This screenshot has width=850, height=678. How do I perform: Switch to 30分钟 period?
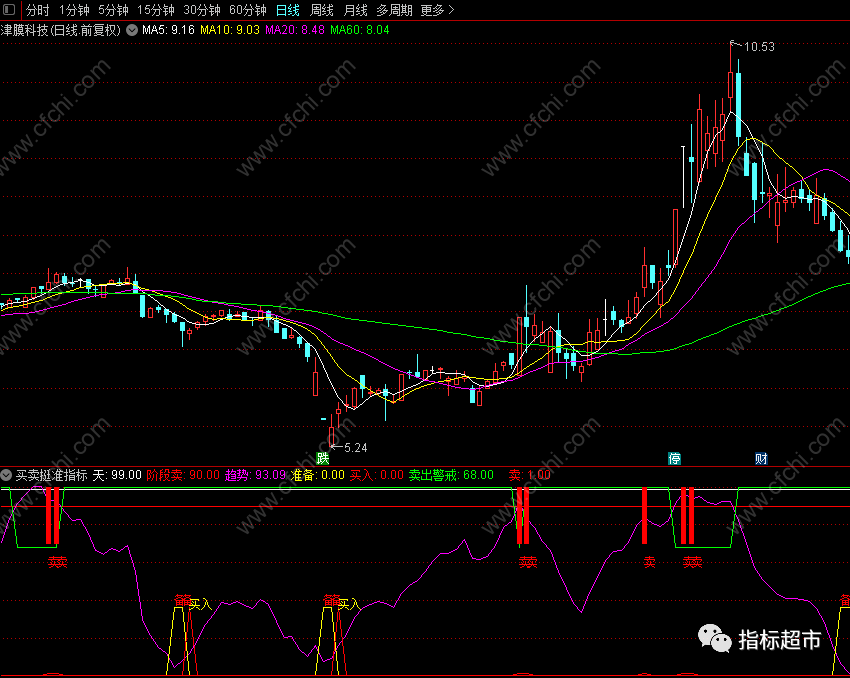pos(202,10)
